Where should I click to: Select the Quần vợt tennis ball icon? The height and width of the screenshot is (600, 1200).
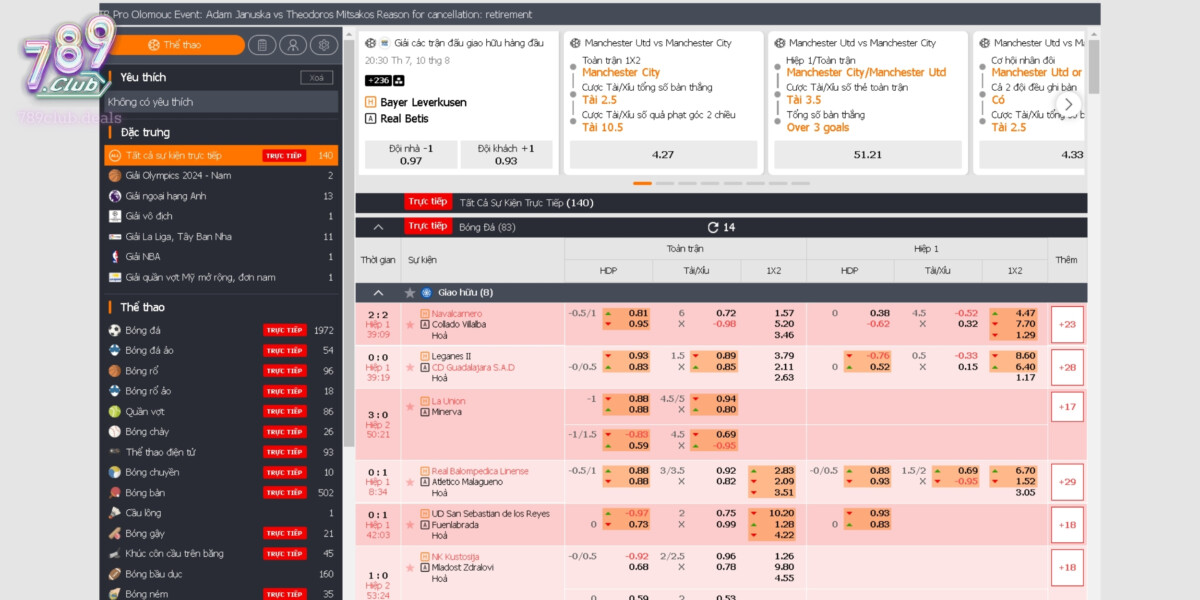[x=115, y=412]
